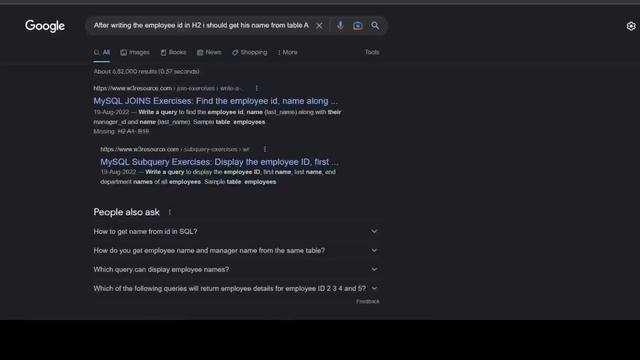Open MySQL JOINS Exercises result link
640x360 pixels.
point(216,101)
